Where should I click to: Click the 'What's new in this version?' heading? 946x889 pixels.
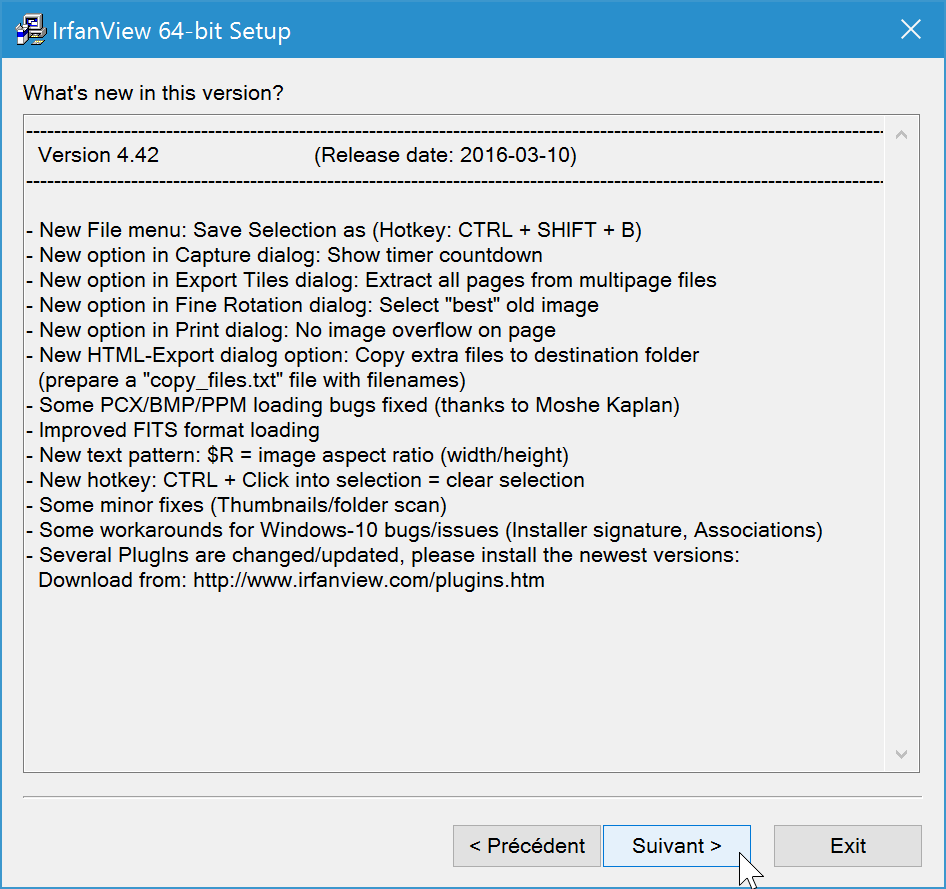[x=153, y=93]
